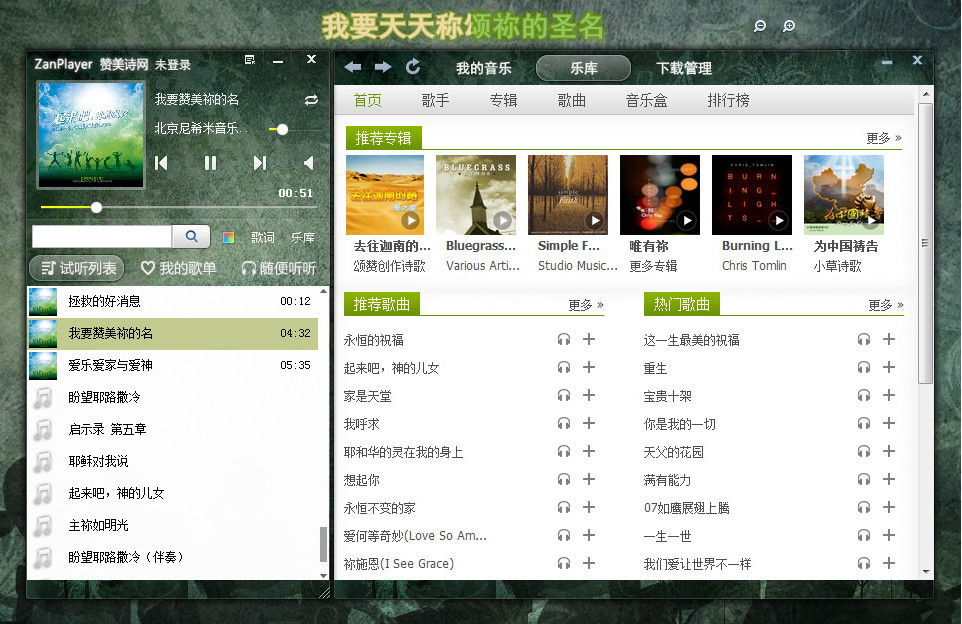Screen dimensions: 962x624
Task: Click the headphone audition icon beside 永恒的祝福
Action: [563, 339]
